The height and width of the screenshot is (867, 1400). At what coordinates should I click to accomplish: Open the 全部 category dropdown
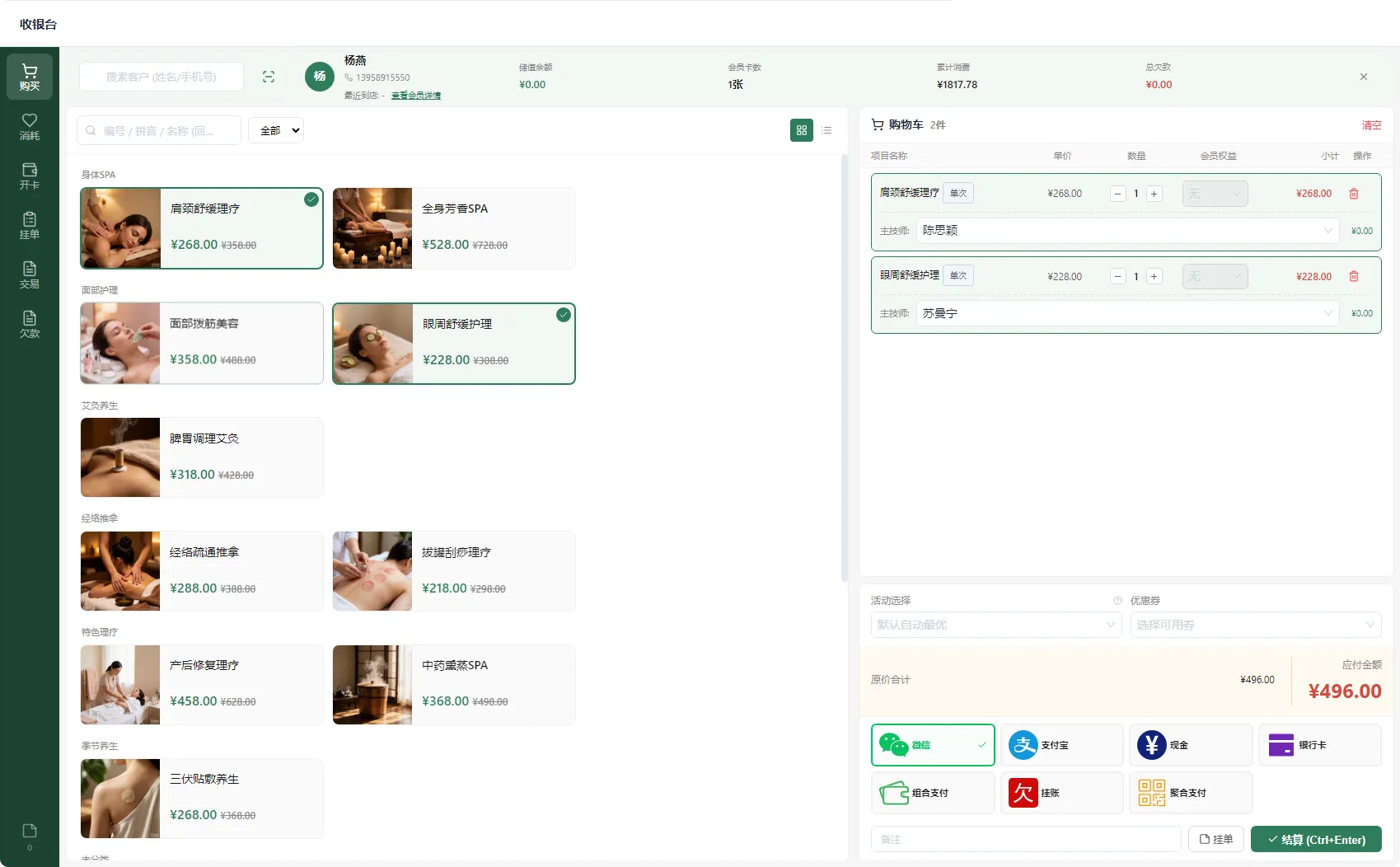pos(276,130)
